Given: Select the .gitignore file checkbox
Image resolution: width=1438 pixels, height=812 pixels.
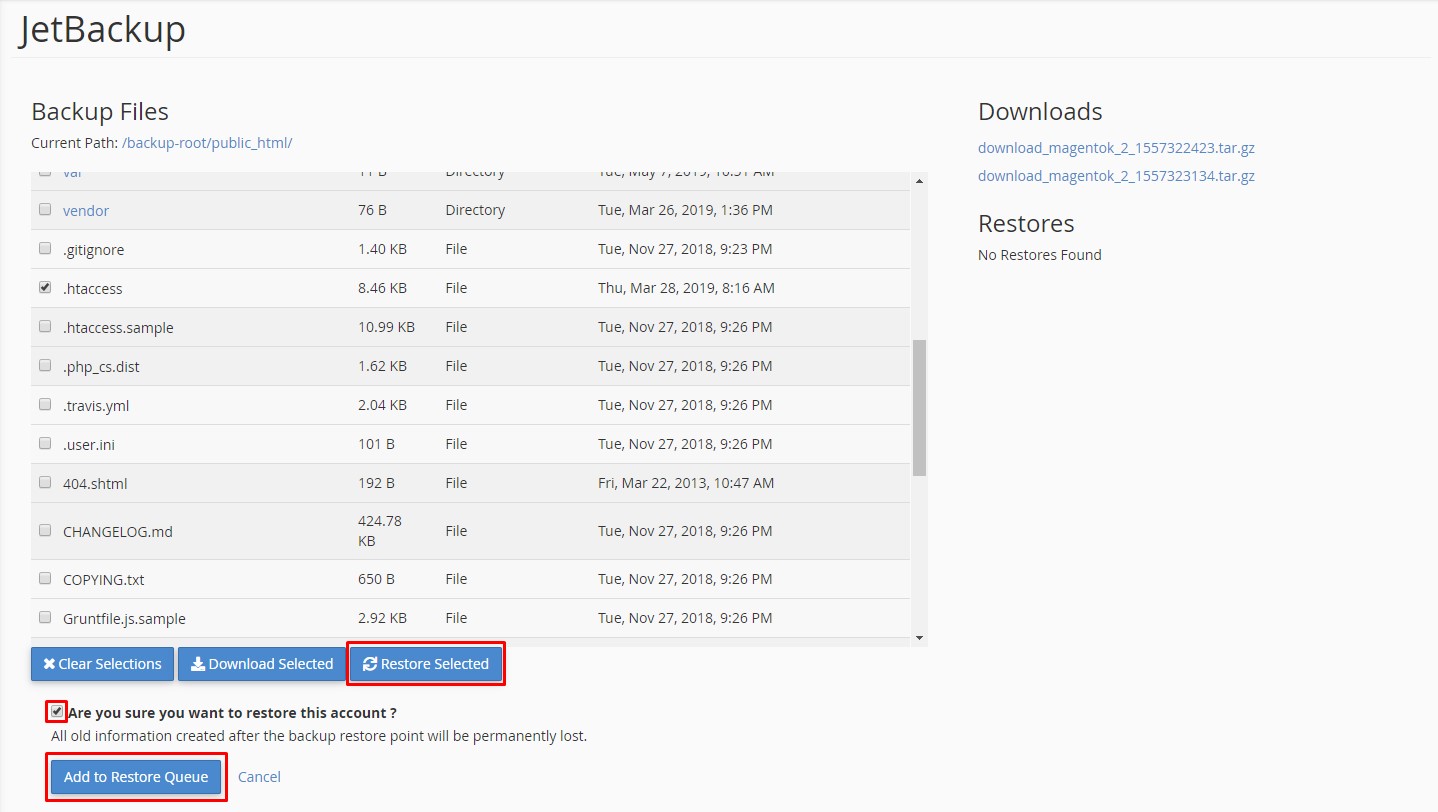Looking at the screenshot, I should pyautogui.click(x=45, y=248).
